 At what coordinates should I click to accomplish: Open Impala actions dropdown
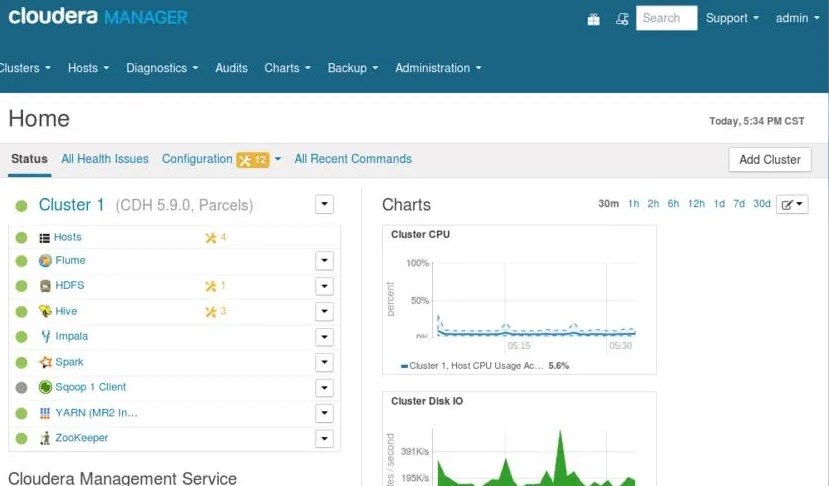coord(324,336)
